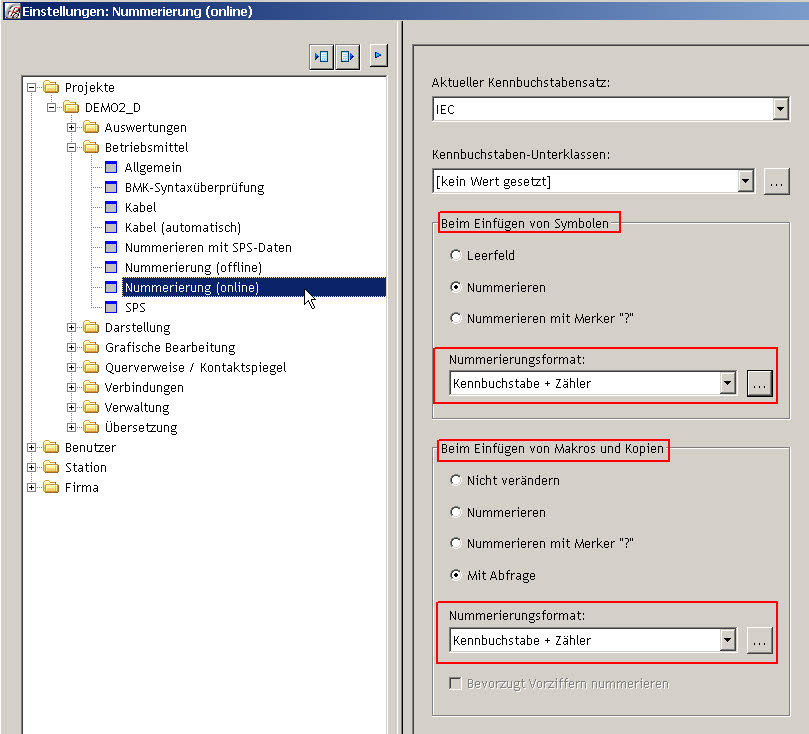Click ellipsis button beside symbols Nummerierungsformat

point(759,383)
